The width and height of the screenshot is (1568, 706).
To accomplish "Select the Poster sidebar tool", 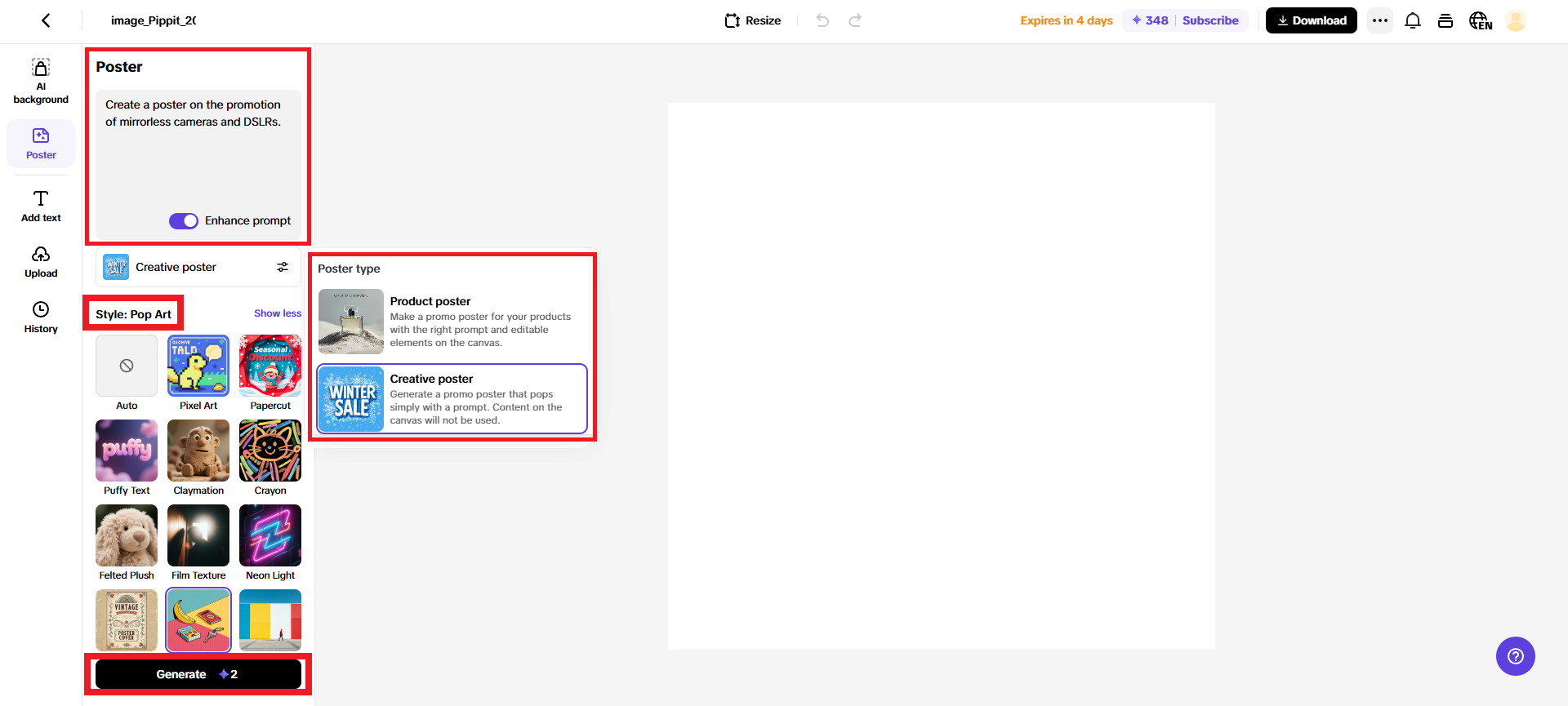I will click(x=41, y=144).
